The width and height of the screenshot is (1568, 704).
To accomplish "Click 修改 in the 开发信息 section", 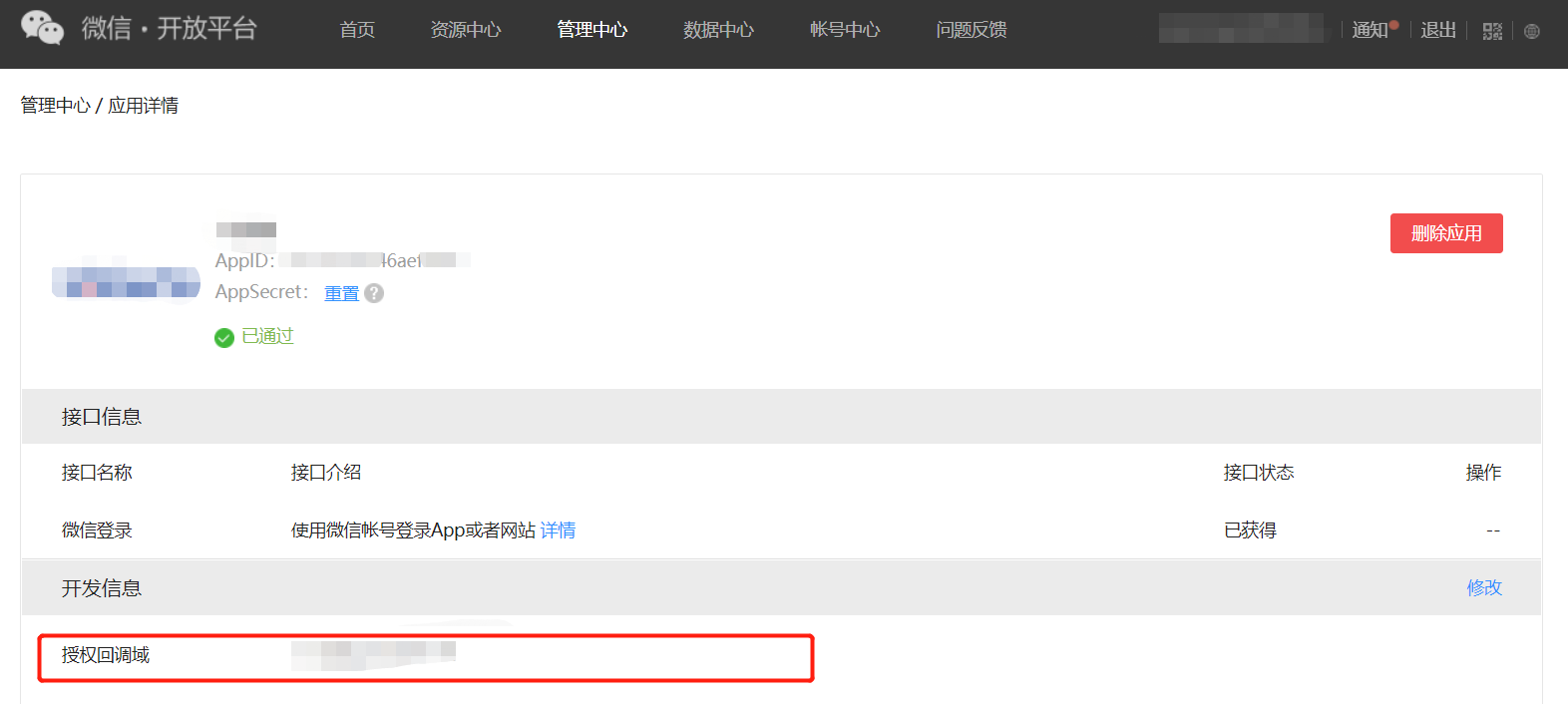I will click(1484, 587).
